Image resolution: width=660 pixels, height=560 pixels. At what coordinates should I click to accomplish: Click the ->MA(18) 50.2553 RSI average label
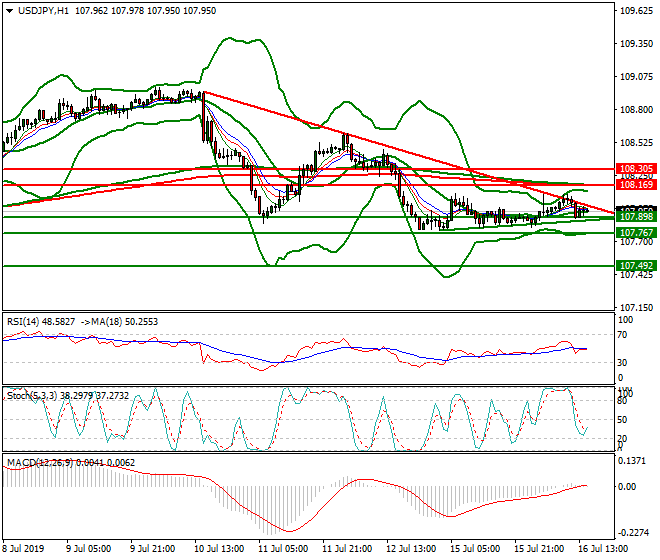119,322
